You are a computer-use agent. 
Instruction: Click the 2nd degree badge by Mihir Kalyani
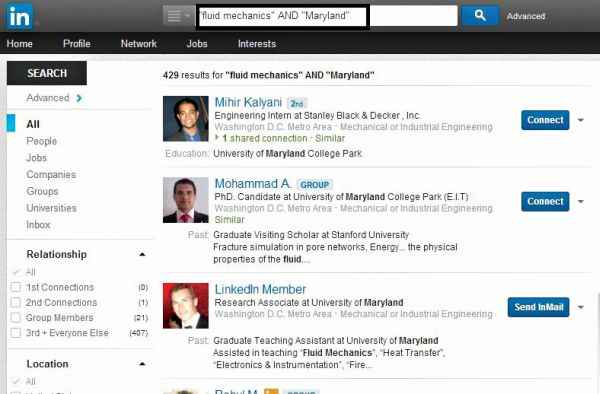coord(297,103)
